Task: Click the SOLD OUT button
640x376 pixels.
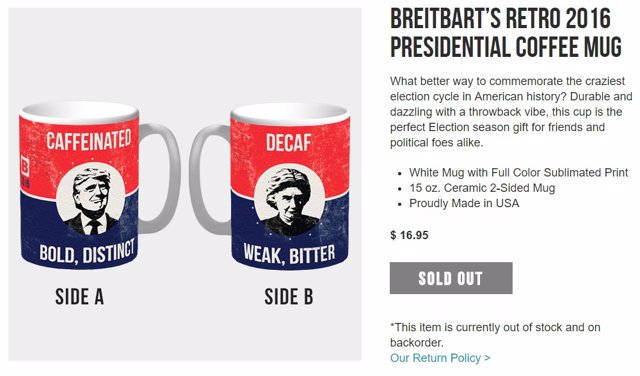Action: [451, 278]
